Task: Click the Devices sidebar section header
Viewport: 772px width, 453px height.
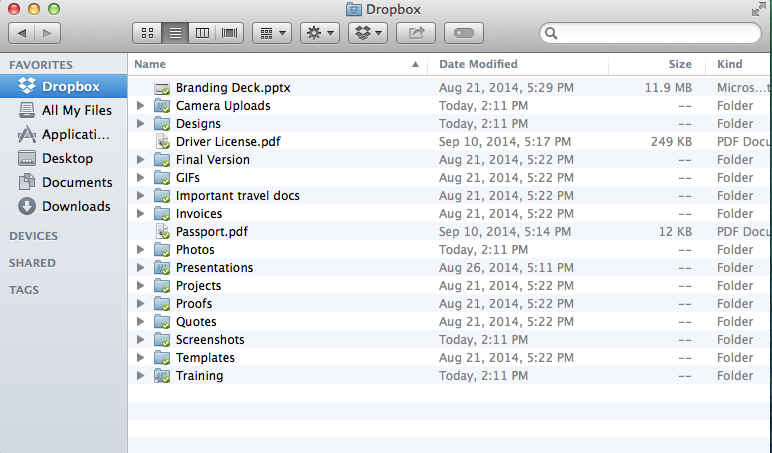Action: pyautogui.click(x=33, y=236)
